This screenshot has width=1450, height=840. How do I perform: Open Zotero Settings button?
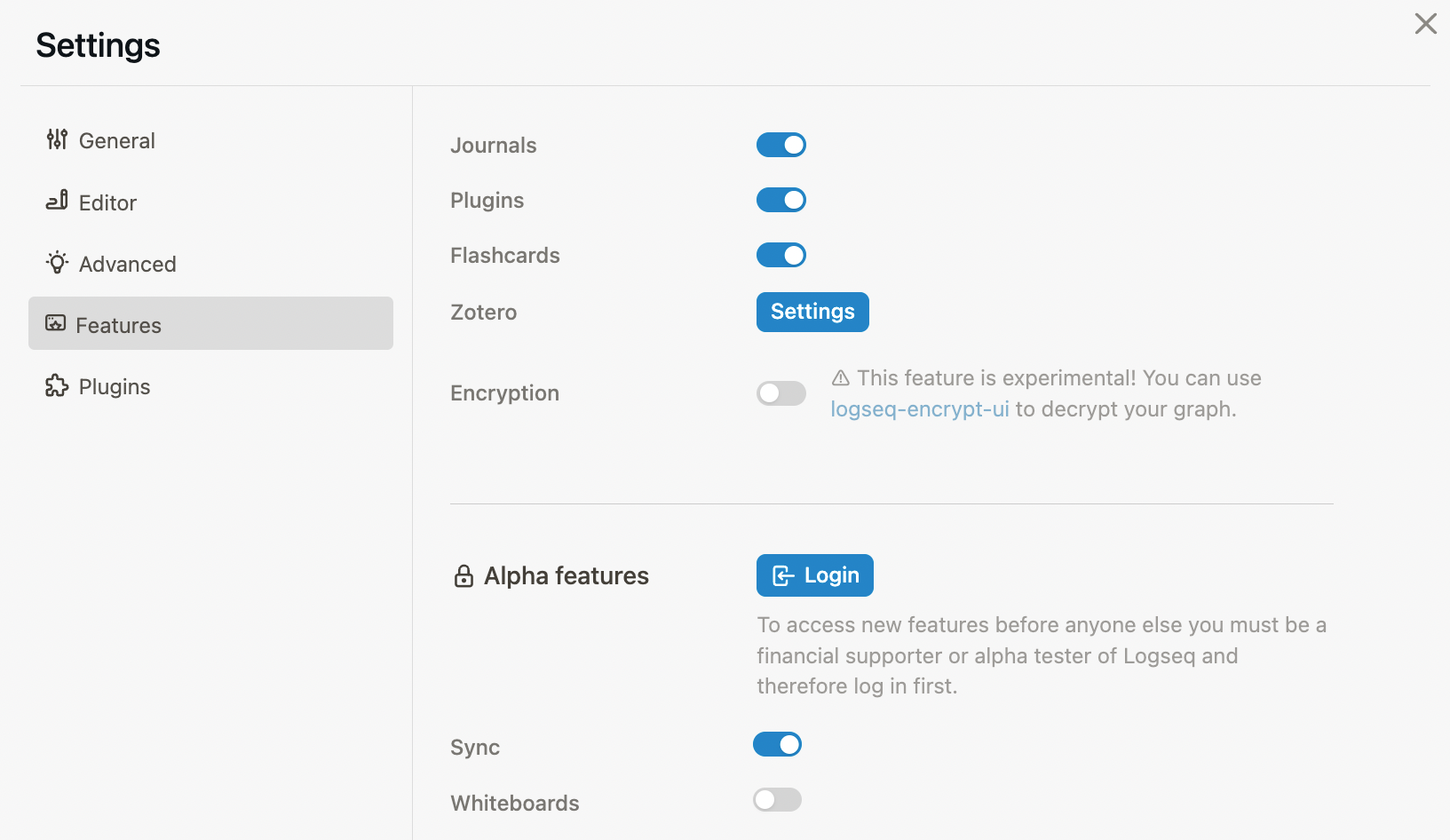(x=812, y=312)
